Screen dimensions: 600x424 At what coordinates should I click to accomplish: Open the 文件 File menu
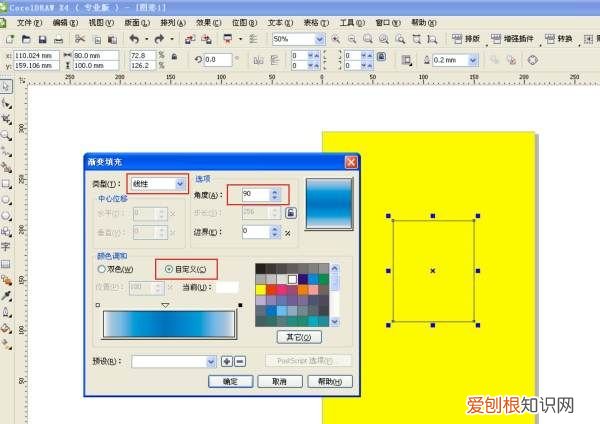coord(29,23)
